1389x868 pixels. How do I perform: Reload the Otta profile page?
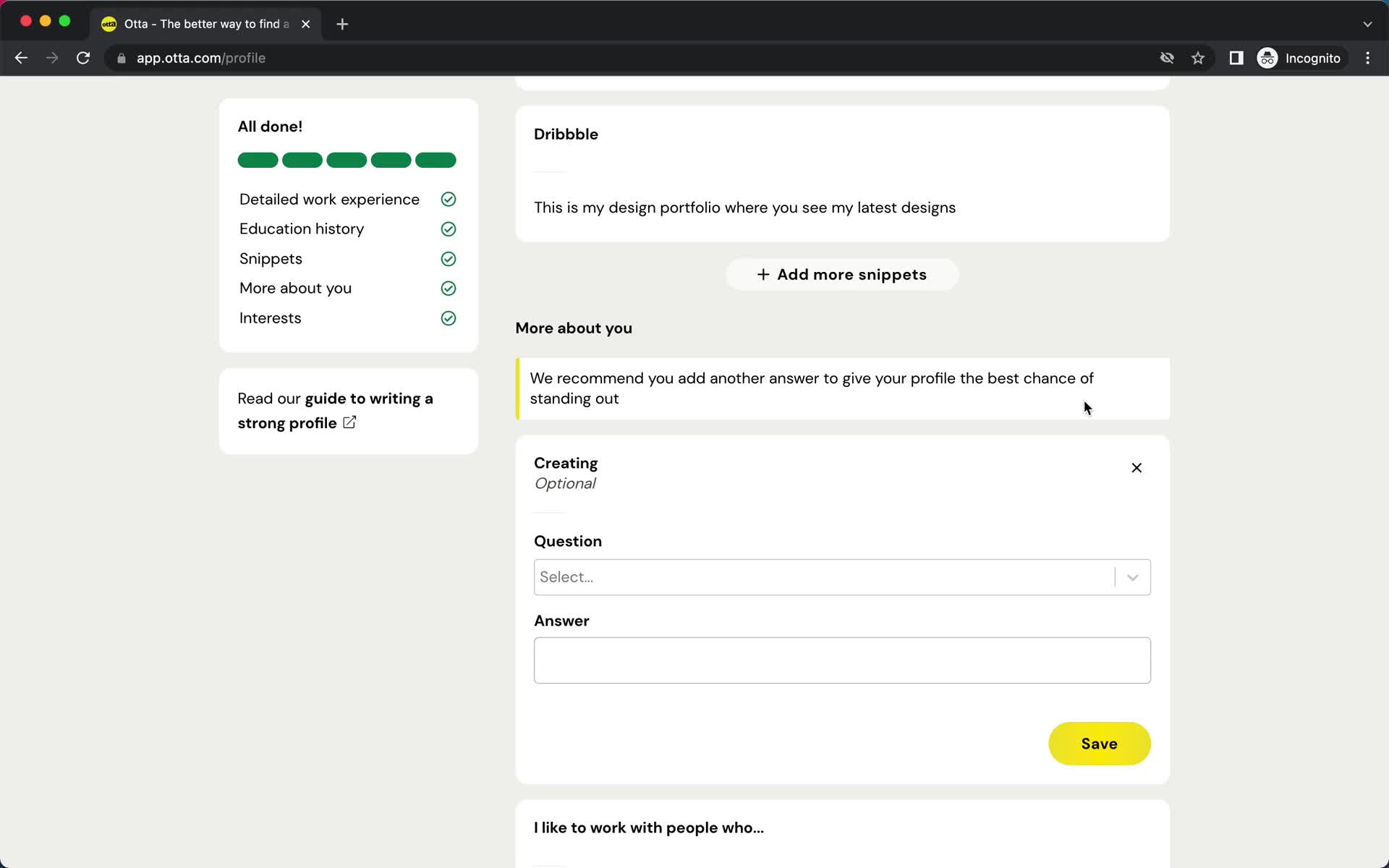pyautogui.click(x=83, y=58)
